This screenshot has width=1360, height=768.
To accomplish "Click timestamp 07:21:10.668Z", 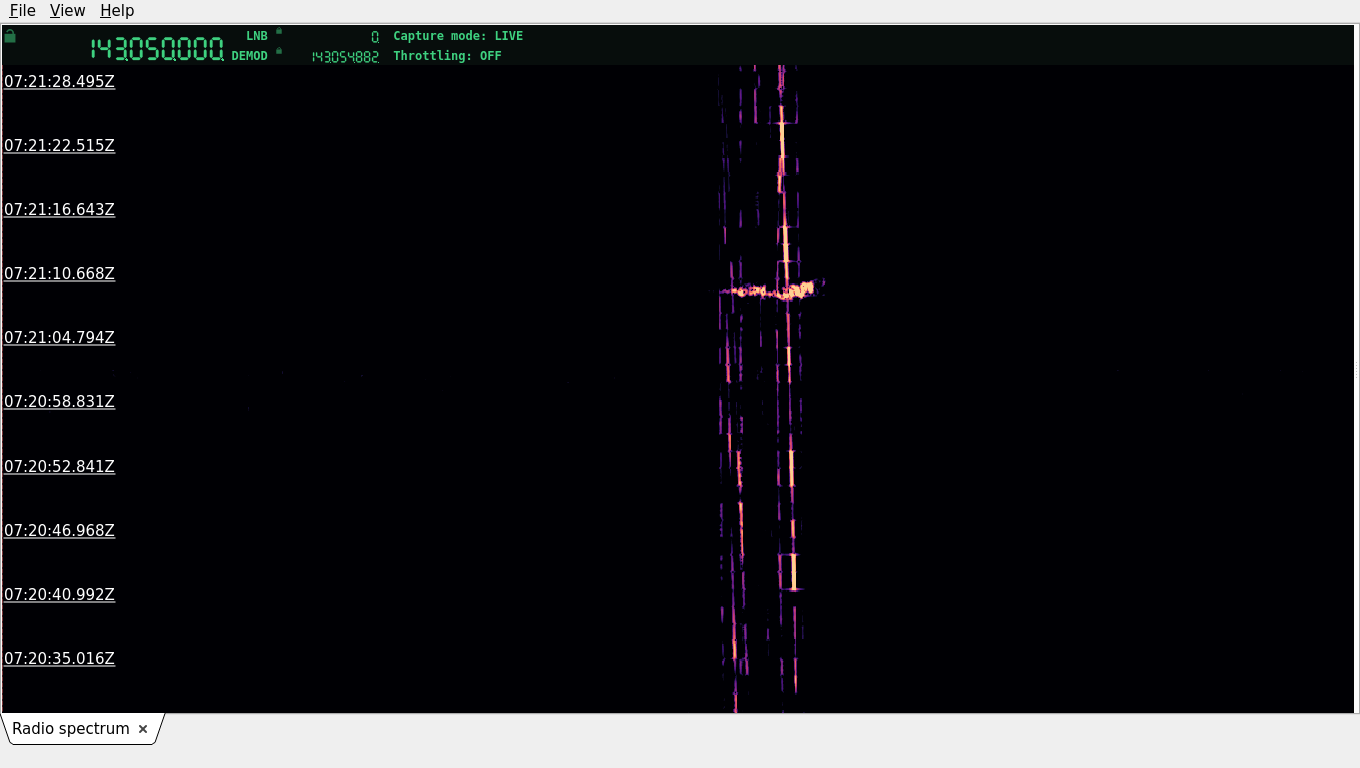I will pyautogui.click(x=59, y=274).
